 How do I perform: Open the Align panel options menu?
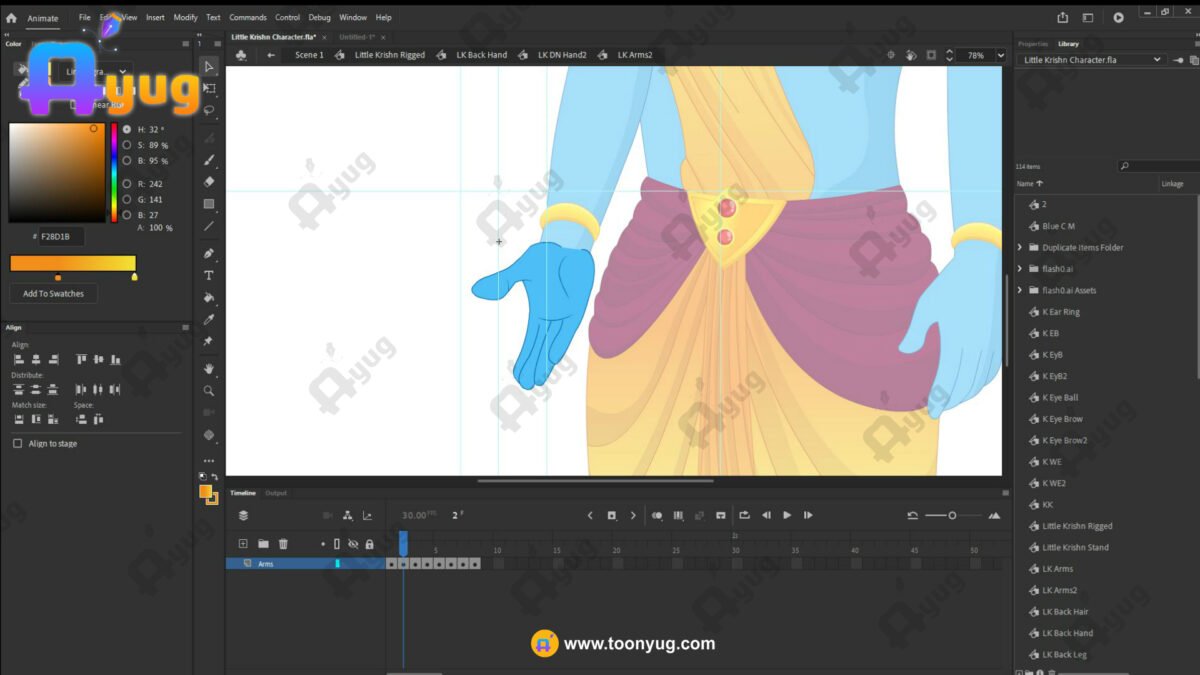185,327
